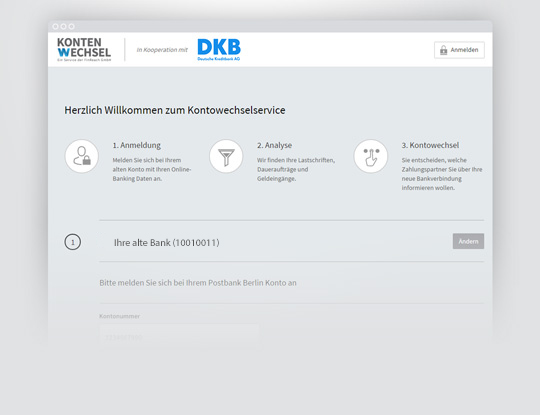Select the Kontowechsel pointing-hand icon
Viewport: 540px width, 415px height.
pos(371,156)
